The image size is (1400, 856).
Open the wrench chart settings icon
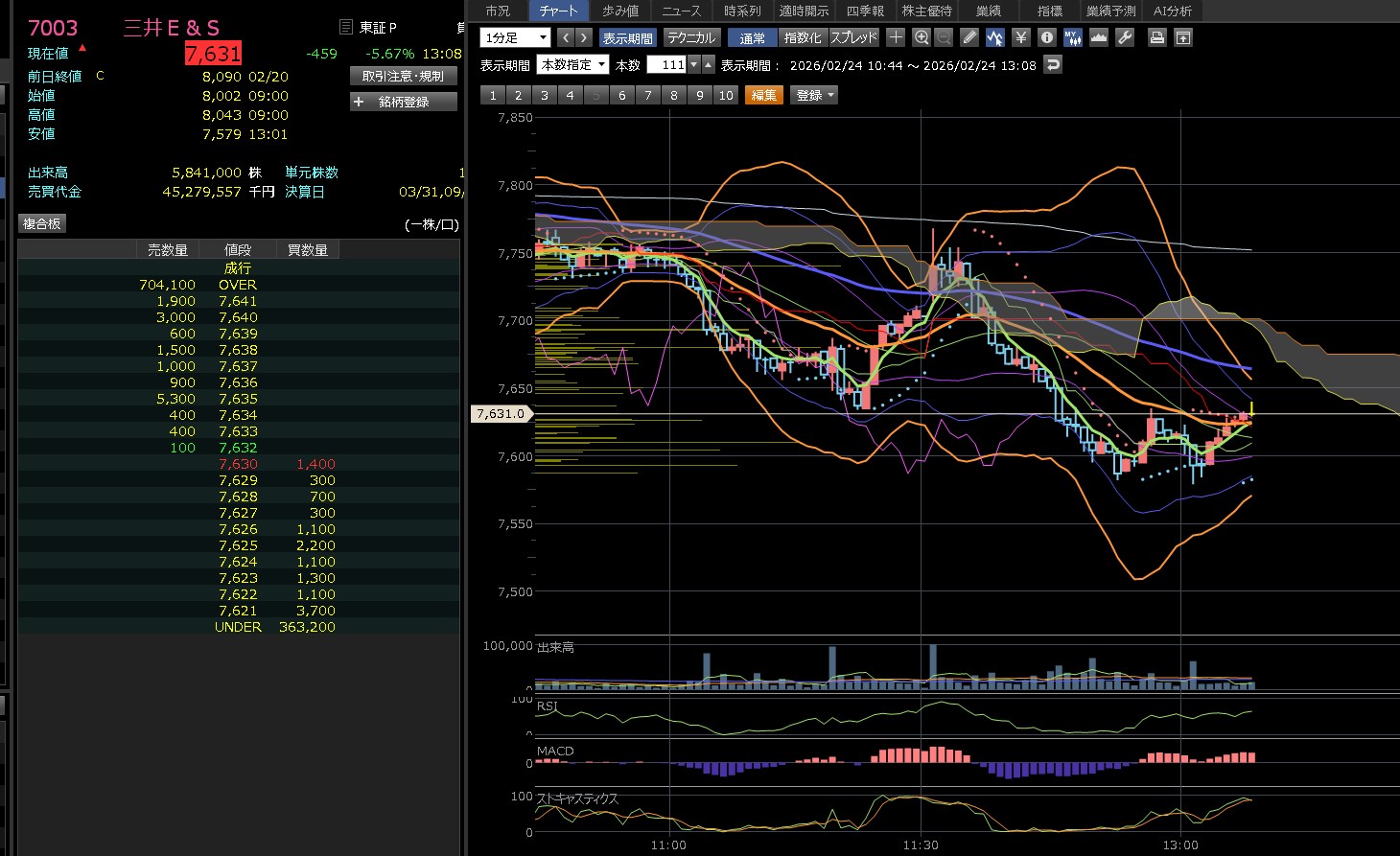[1125, 37]
